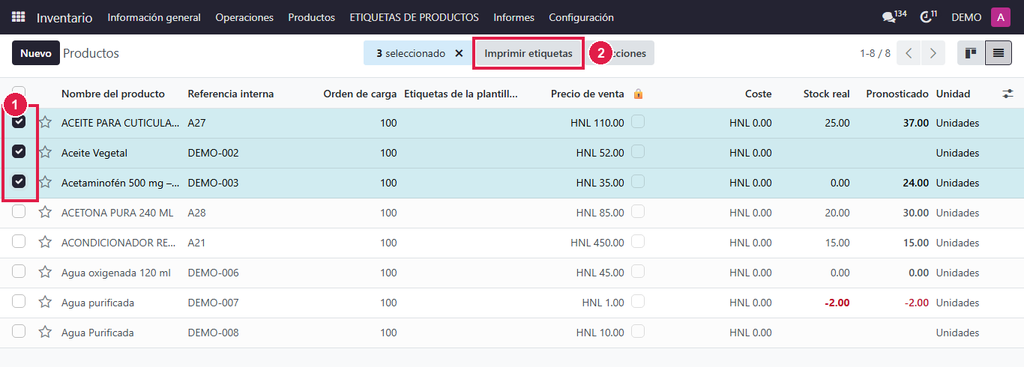The width and height of the screenshot is (1024, 367).
Task: Select the ACONDICIONADOR row checkbox
Action: [x=19, y=242]
